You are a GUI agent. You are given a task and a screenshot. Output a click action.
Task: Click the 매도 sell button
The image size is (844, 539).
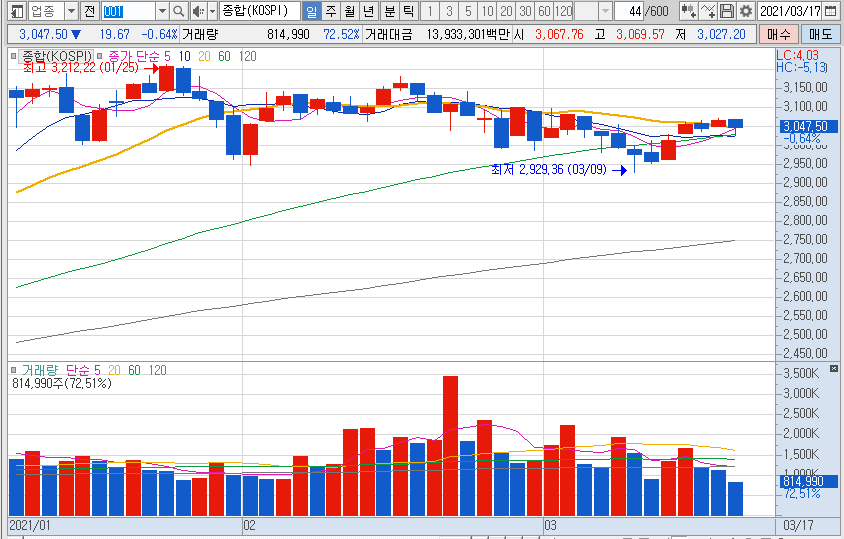820,34
